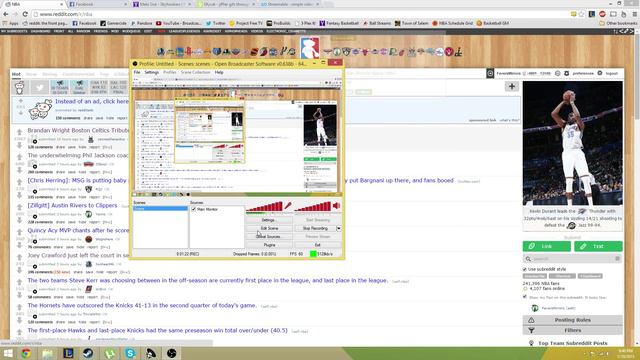
Task: Expand the Posting Rules section
Action: tap(572, 320)
